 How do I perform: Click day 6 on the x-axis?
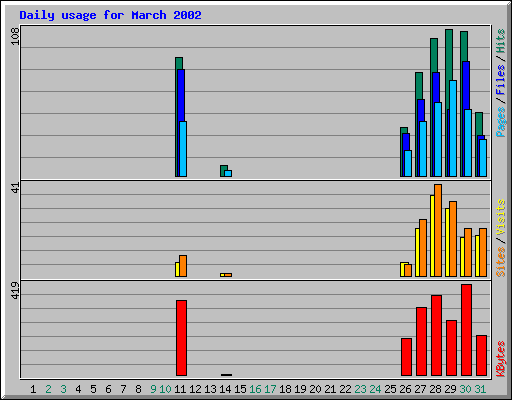108,389
